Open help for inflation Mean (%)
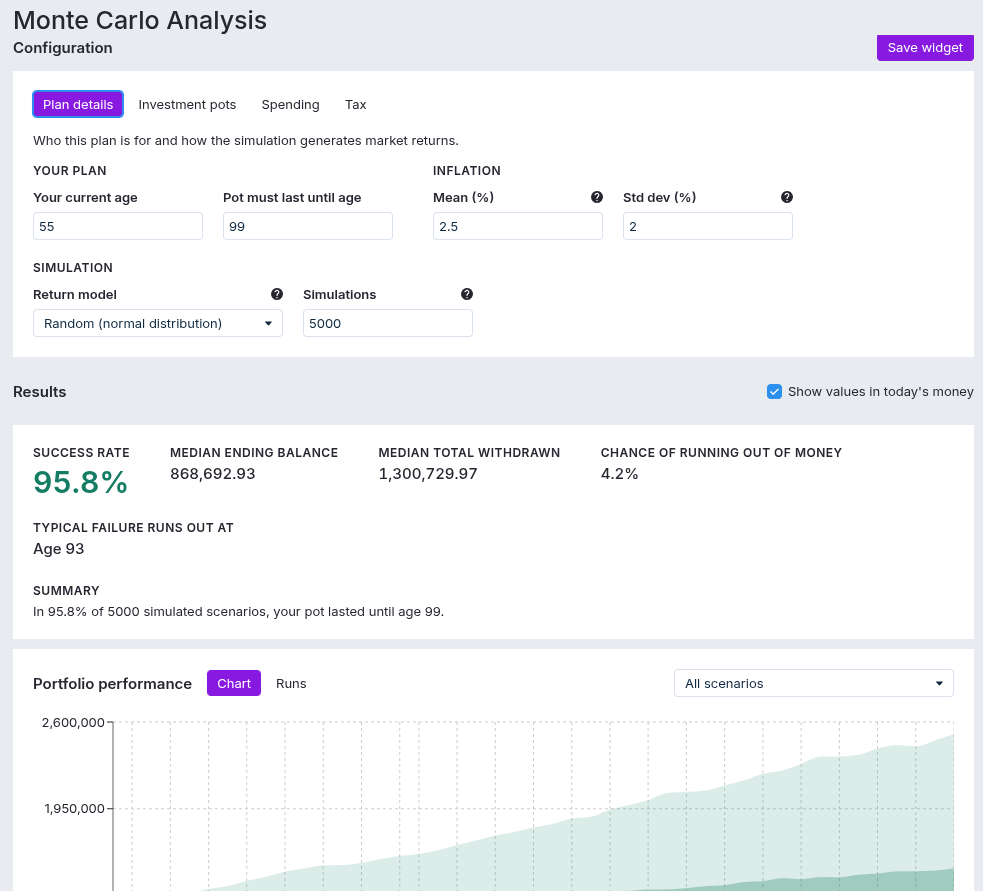This screenshot has width=983, height=891. coord(597,198)
